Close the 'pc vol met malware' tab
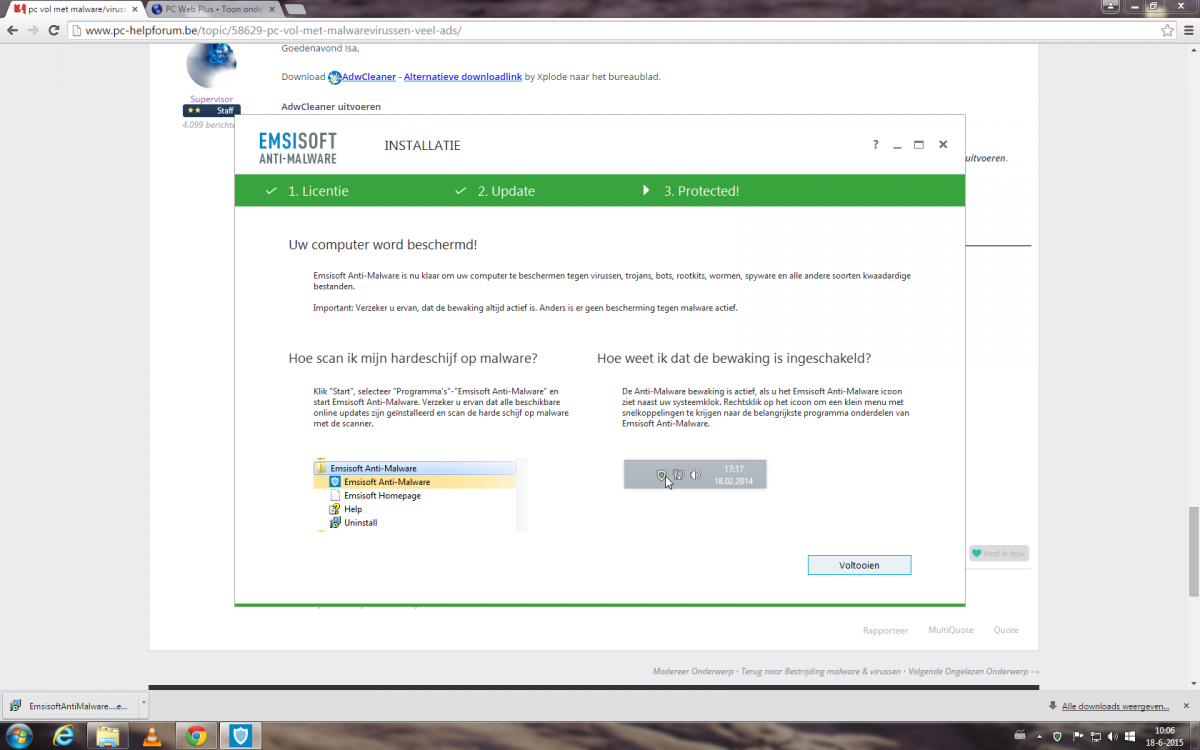1200x750 pixels. click(135, 9)
